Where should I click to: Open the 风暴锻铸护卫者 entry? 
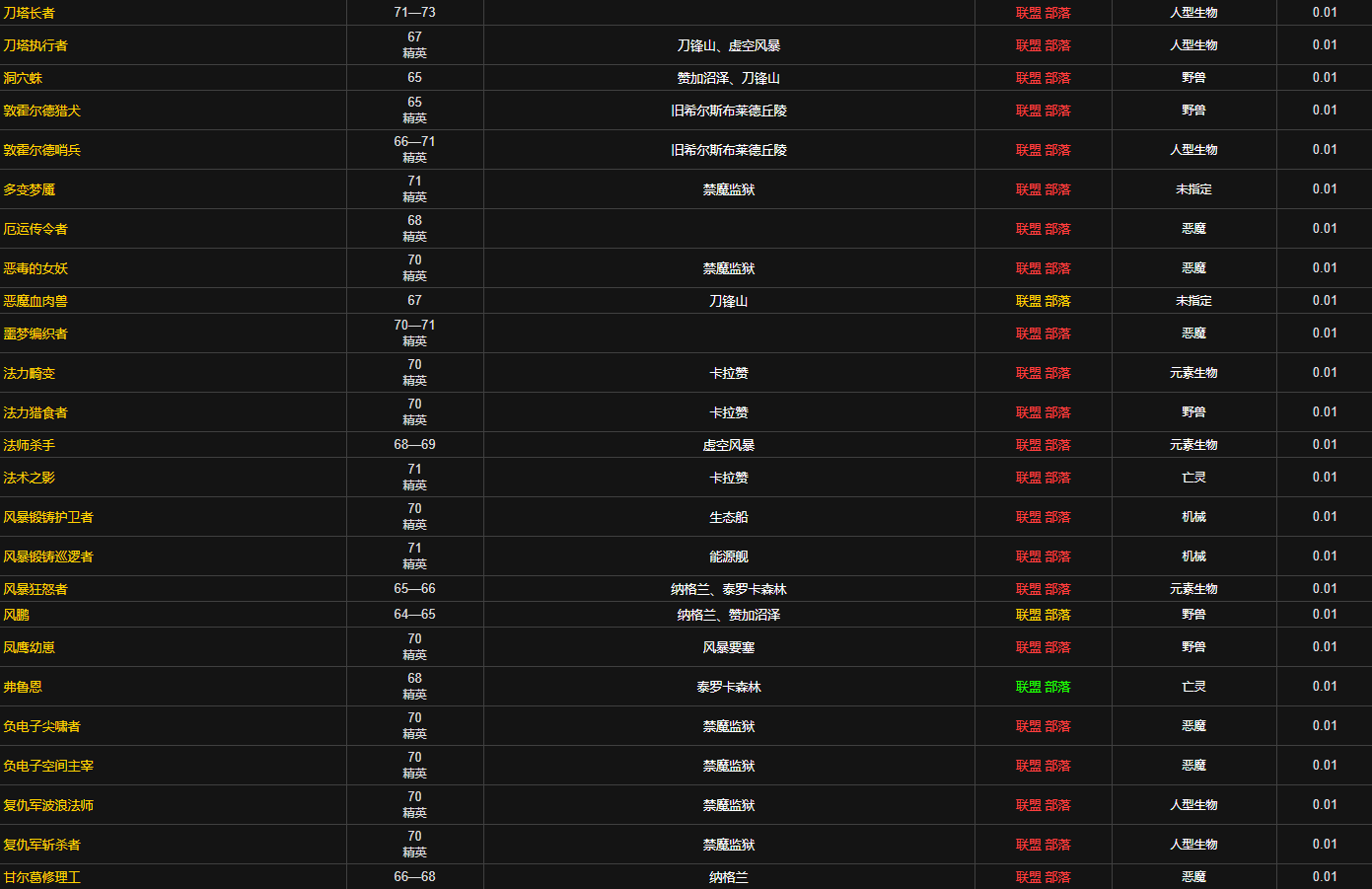point(48,517)
